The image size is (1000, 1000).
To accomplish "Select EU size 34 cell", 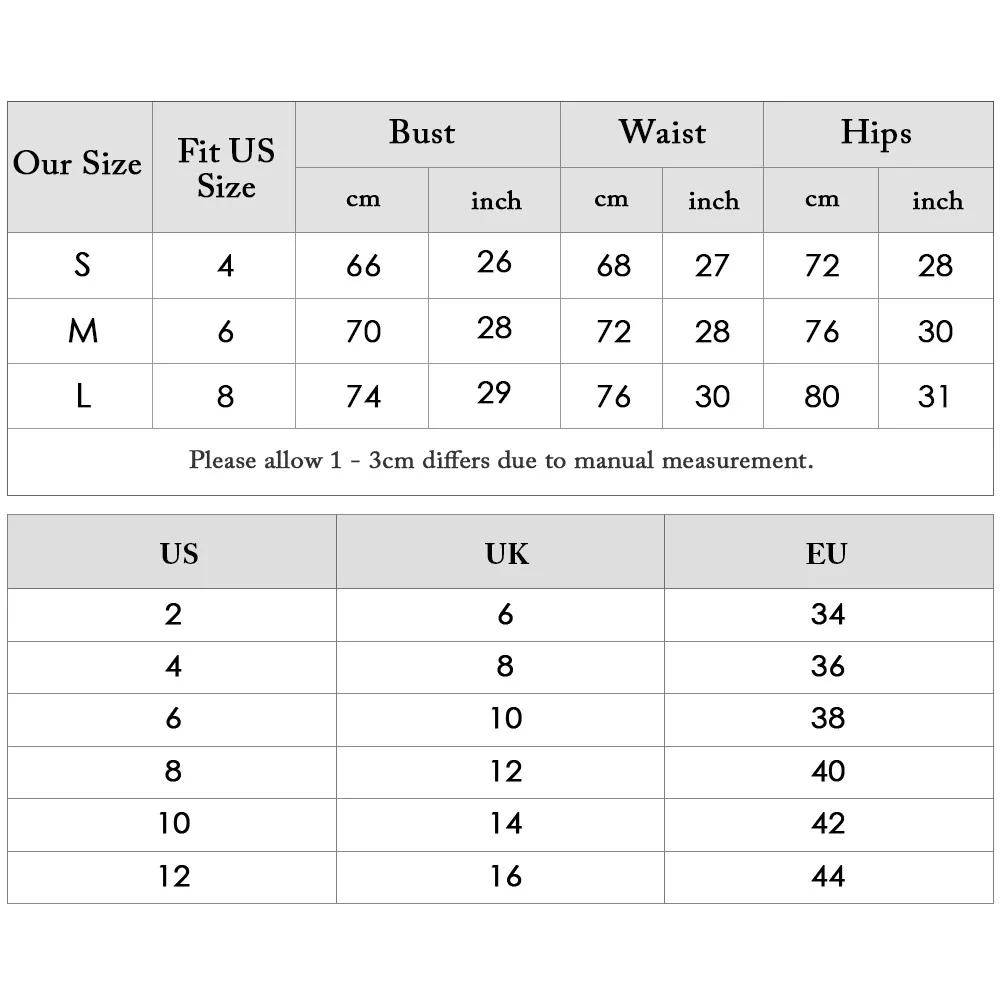I will [829, 615].
